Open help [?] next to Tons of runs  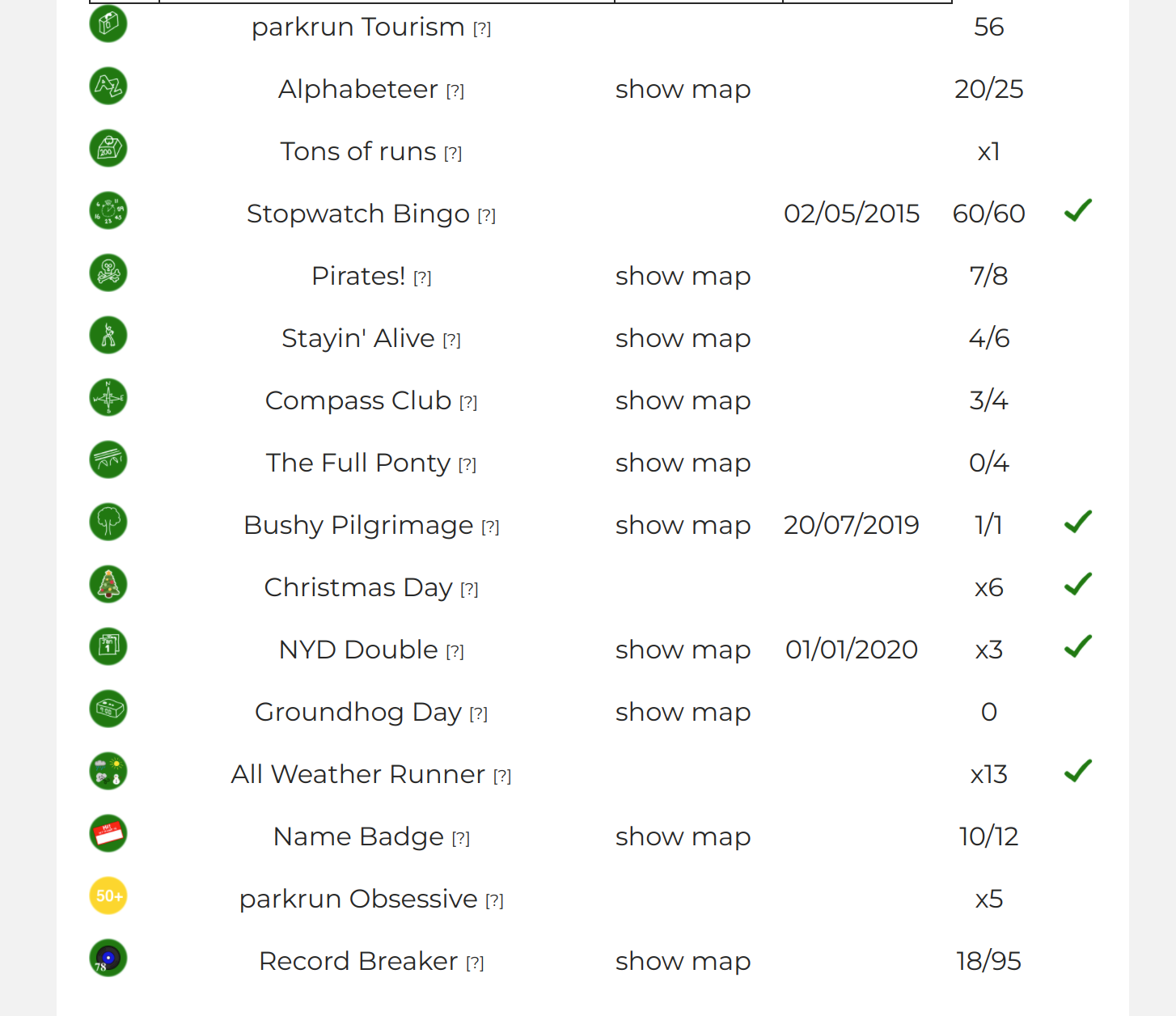click(x=453, y=154)
